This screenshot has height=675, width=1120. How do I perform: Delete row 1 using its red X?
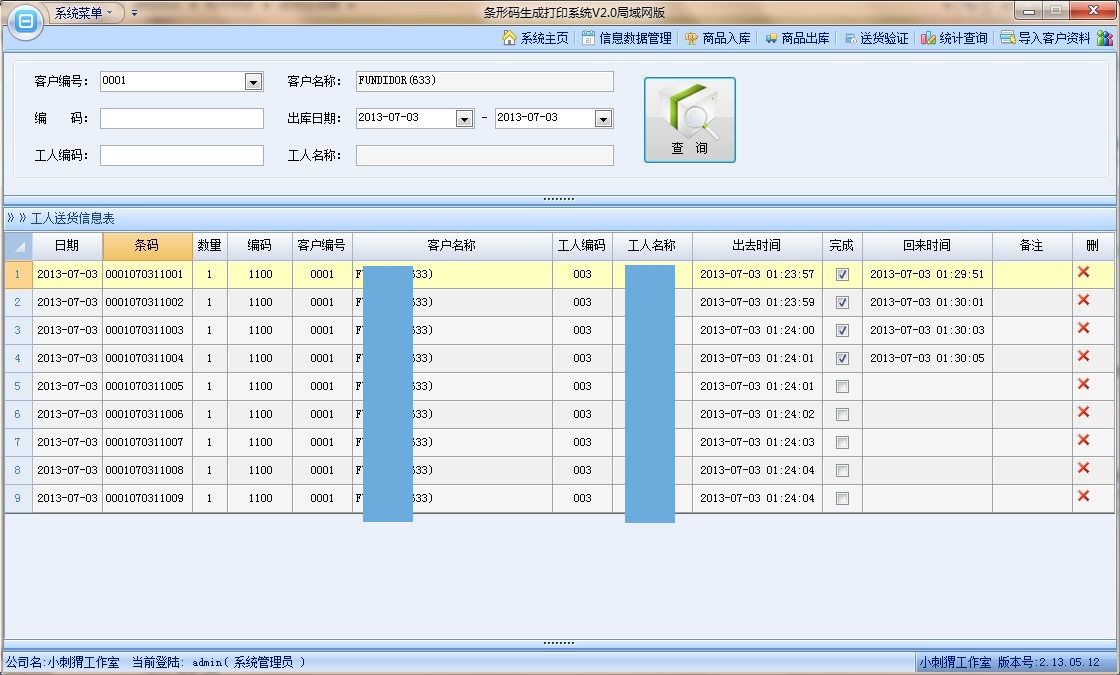tap(1083, 273)
